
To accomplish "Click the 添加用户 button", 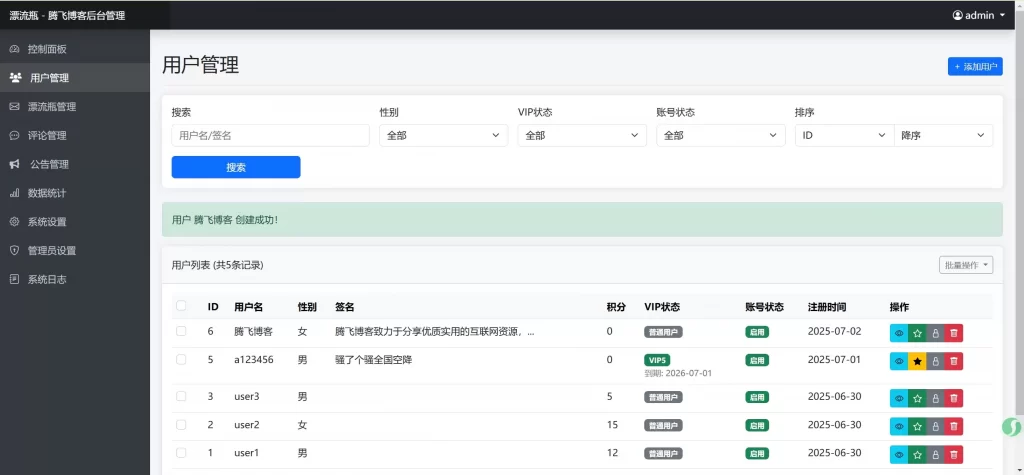I will pyautogui.click(x=975, y=67).
